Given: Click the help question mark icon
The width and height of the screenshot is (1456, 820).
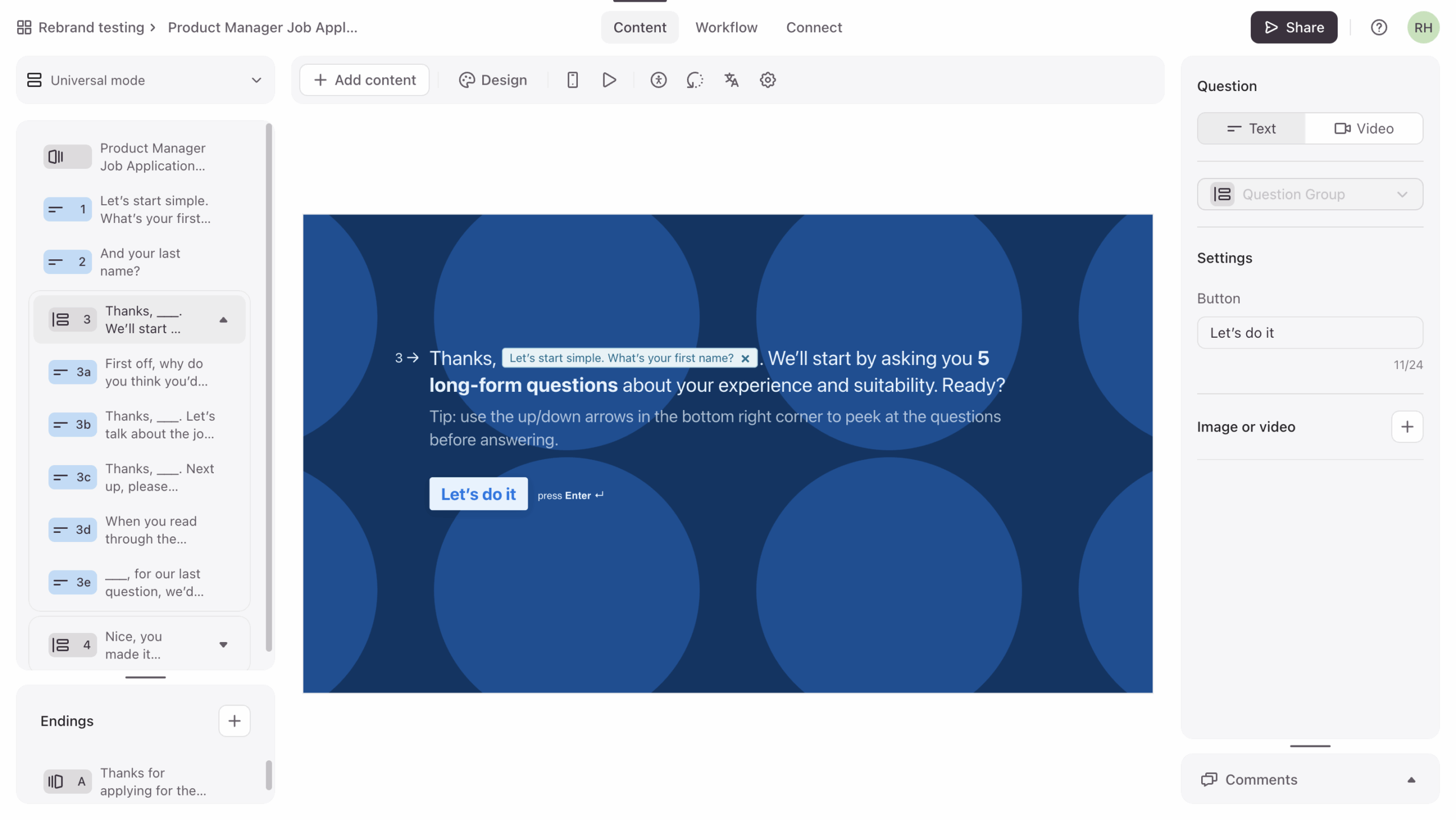Looking at the screenshot, I should point(1378,27).
